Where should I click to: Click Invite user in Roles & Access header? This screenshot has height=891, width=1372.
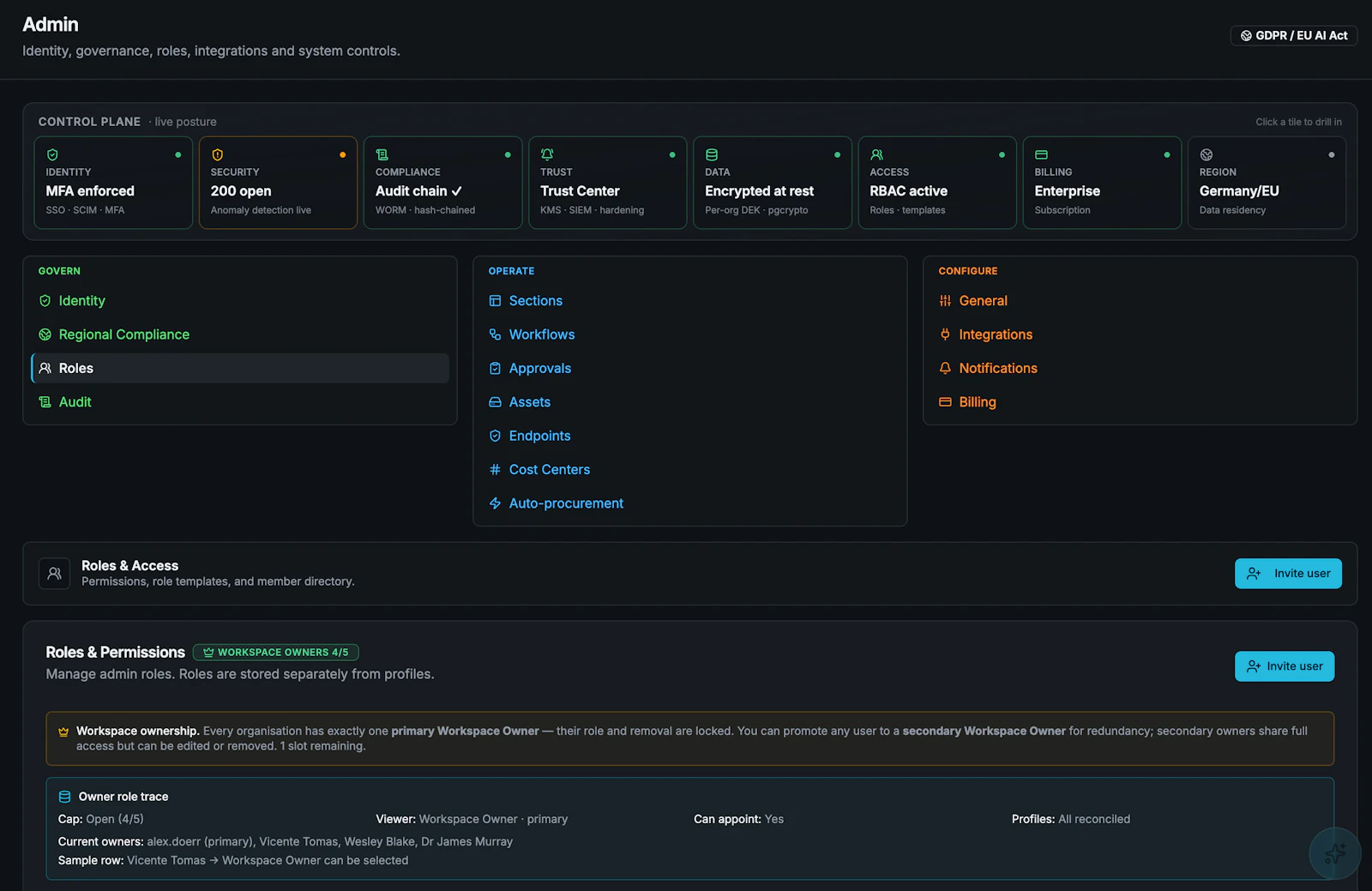click(x=1288, y=574)
